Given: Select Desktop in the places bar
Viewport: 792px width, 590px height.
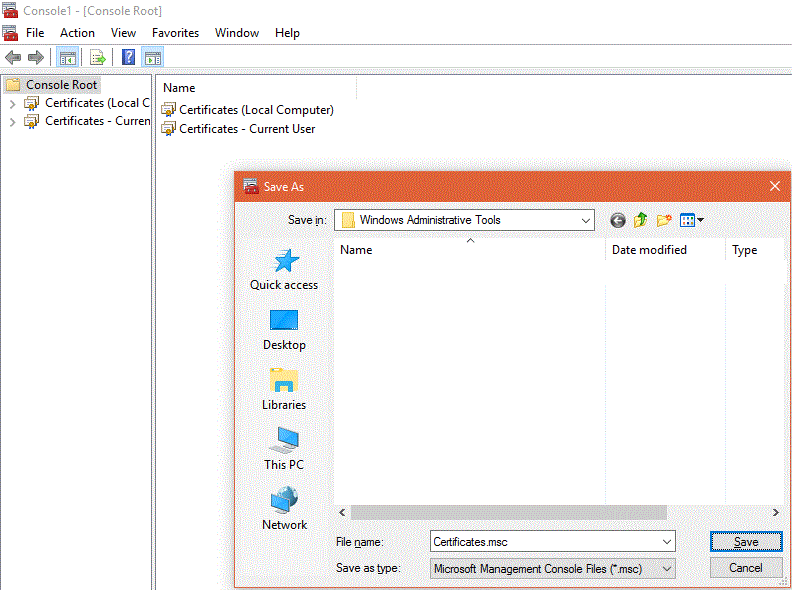Looking at the screenshot, I should pos(284,330).
